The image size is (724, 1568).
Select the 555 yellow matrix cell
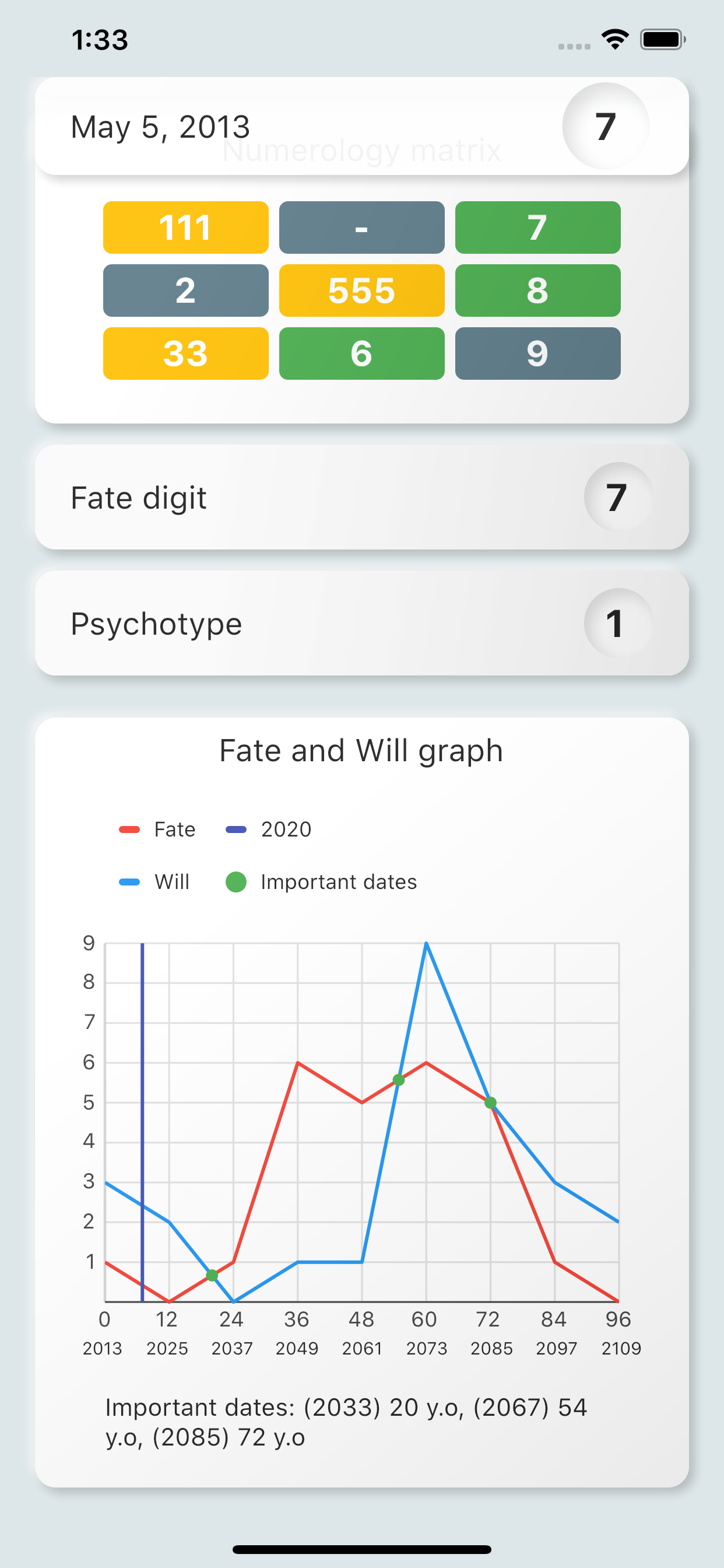[x=361, y=290]
